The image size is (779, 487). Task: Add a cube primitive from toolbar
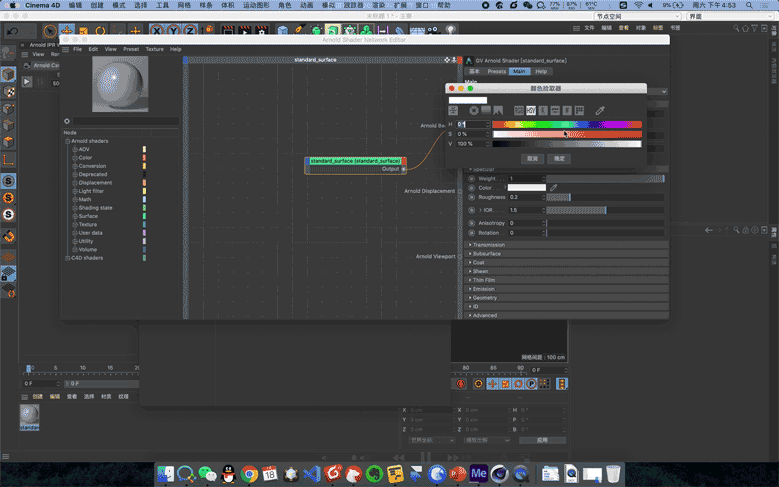(283, 30)
